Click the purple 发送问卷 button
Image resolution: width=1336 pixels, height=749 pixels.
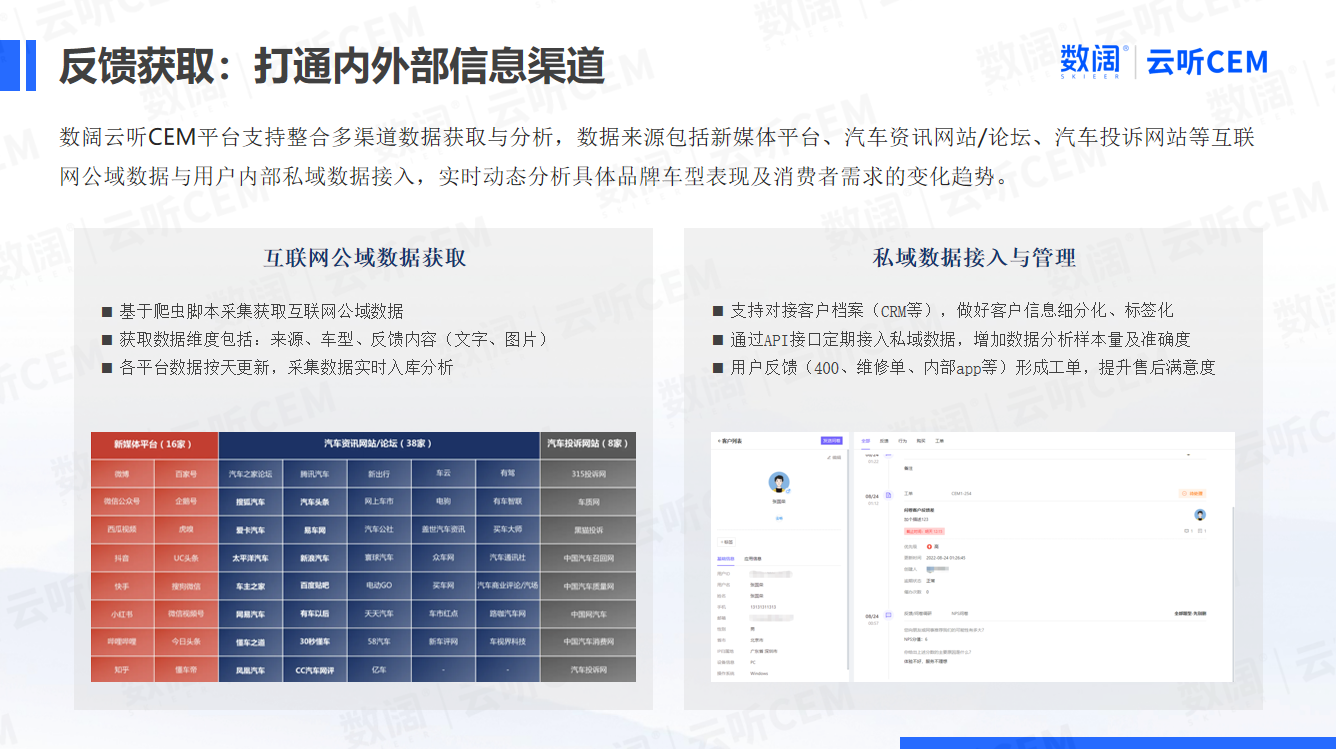[x=831, y=441]
